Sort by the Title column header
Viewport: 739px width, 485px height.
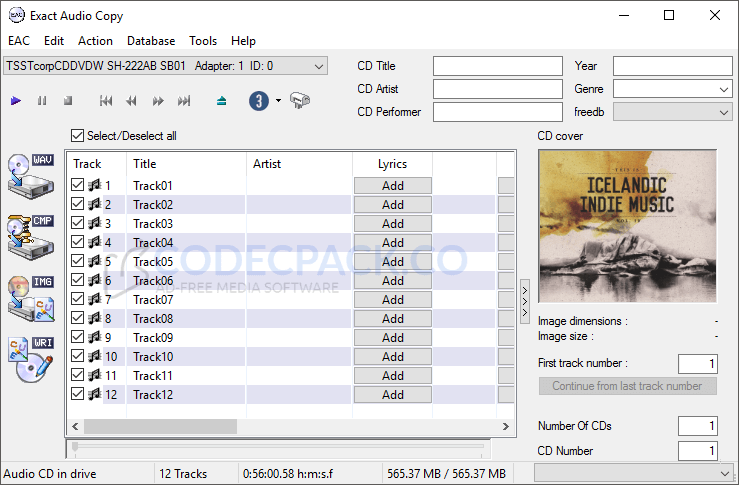pyautogui.click(x=186, y=164)
